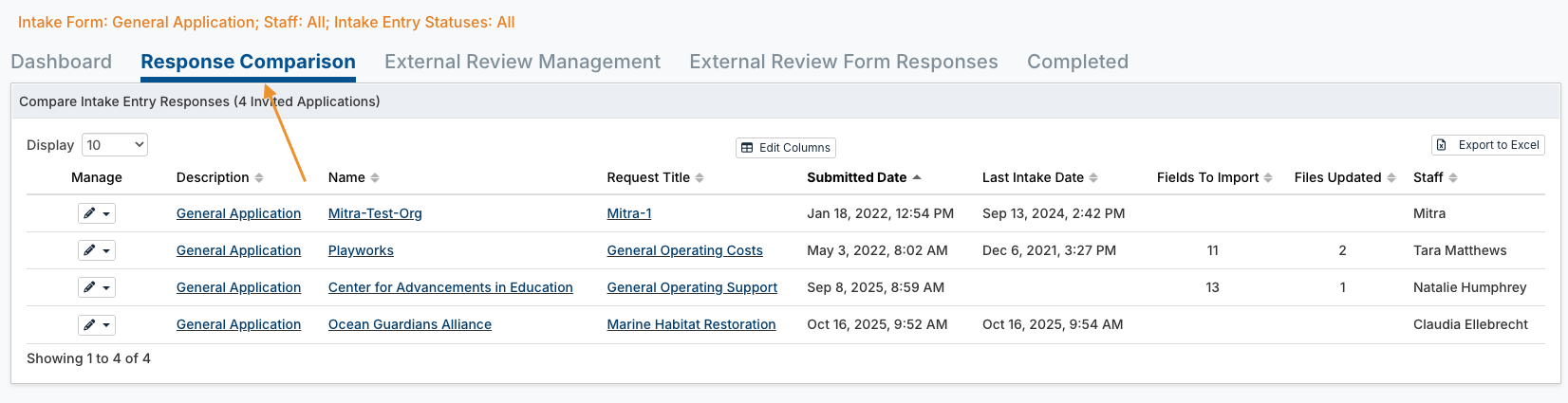Click Files Updated value 1 in Natalie Humphrey row
The image size is (1568, 403).
point(1342,287)
